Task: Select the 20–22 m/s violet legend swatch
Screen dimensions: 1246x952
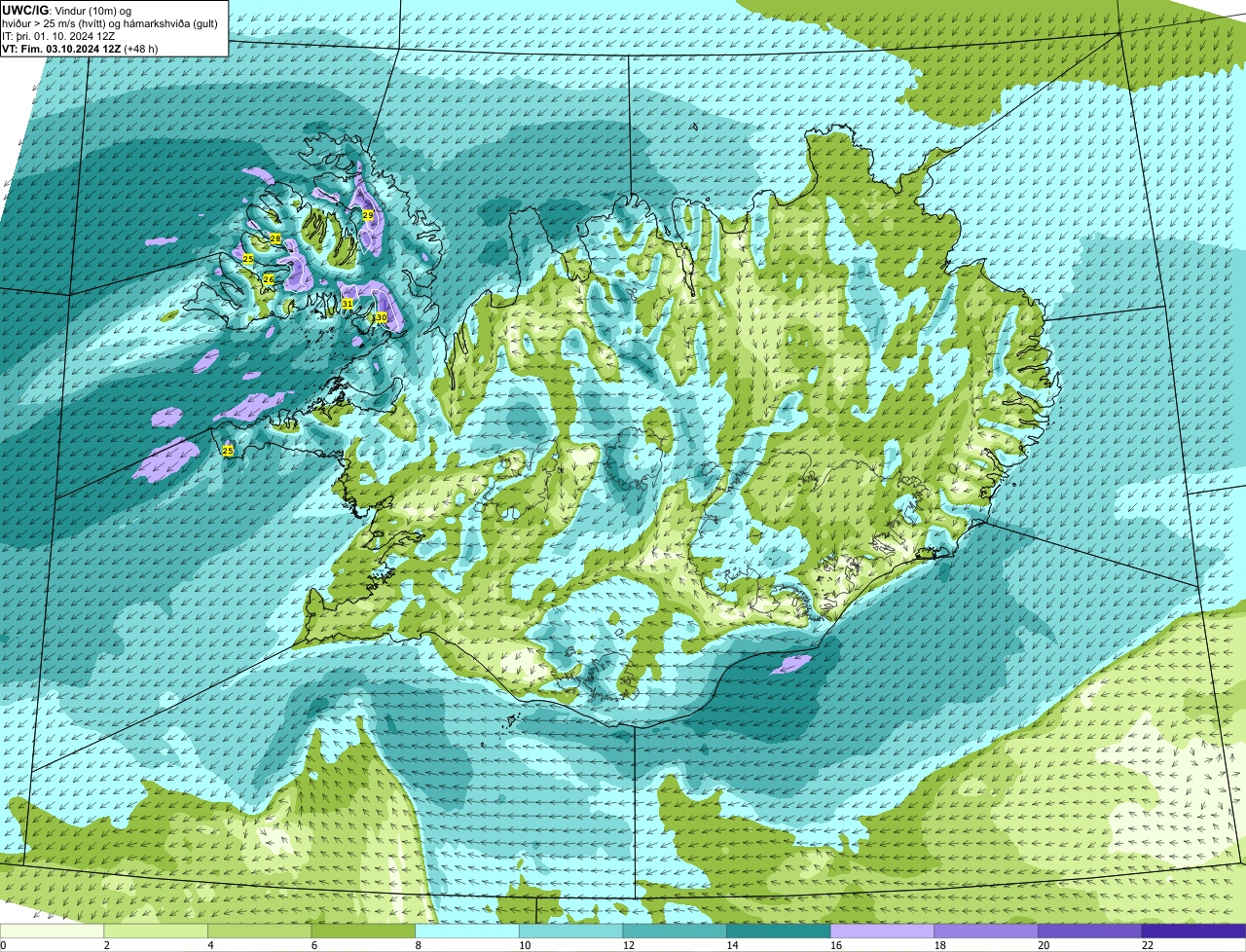Action: (x=1090, y=931)
